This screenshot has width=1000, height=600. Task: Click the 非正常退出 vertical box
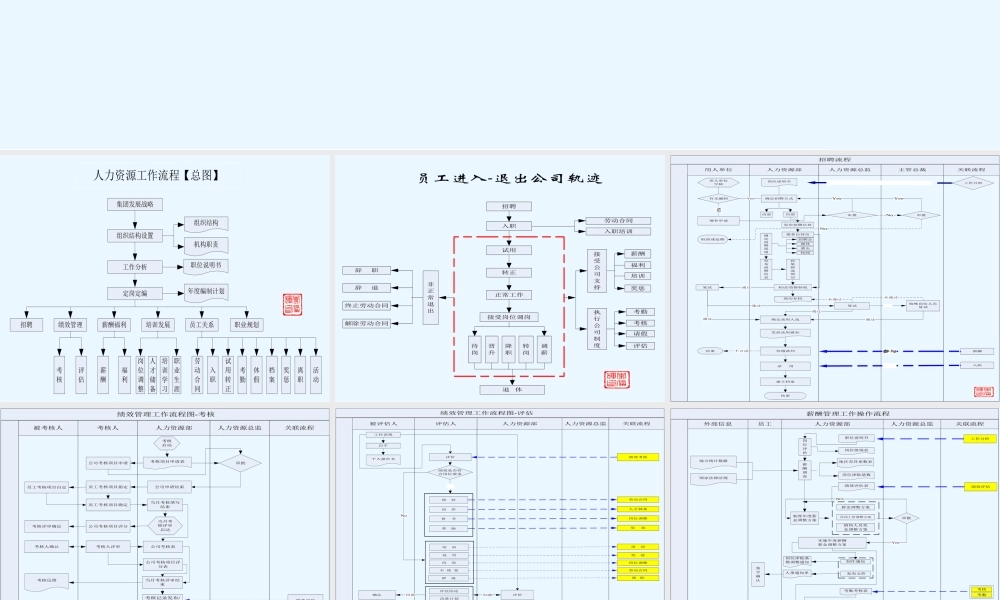coord(430,297)
